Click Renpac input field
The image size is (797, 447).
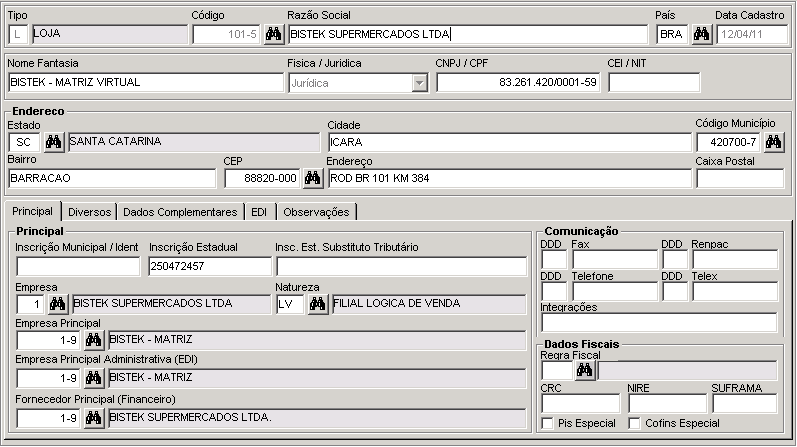(735, 259)
